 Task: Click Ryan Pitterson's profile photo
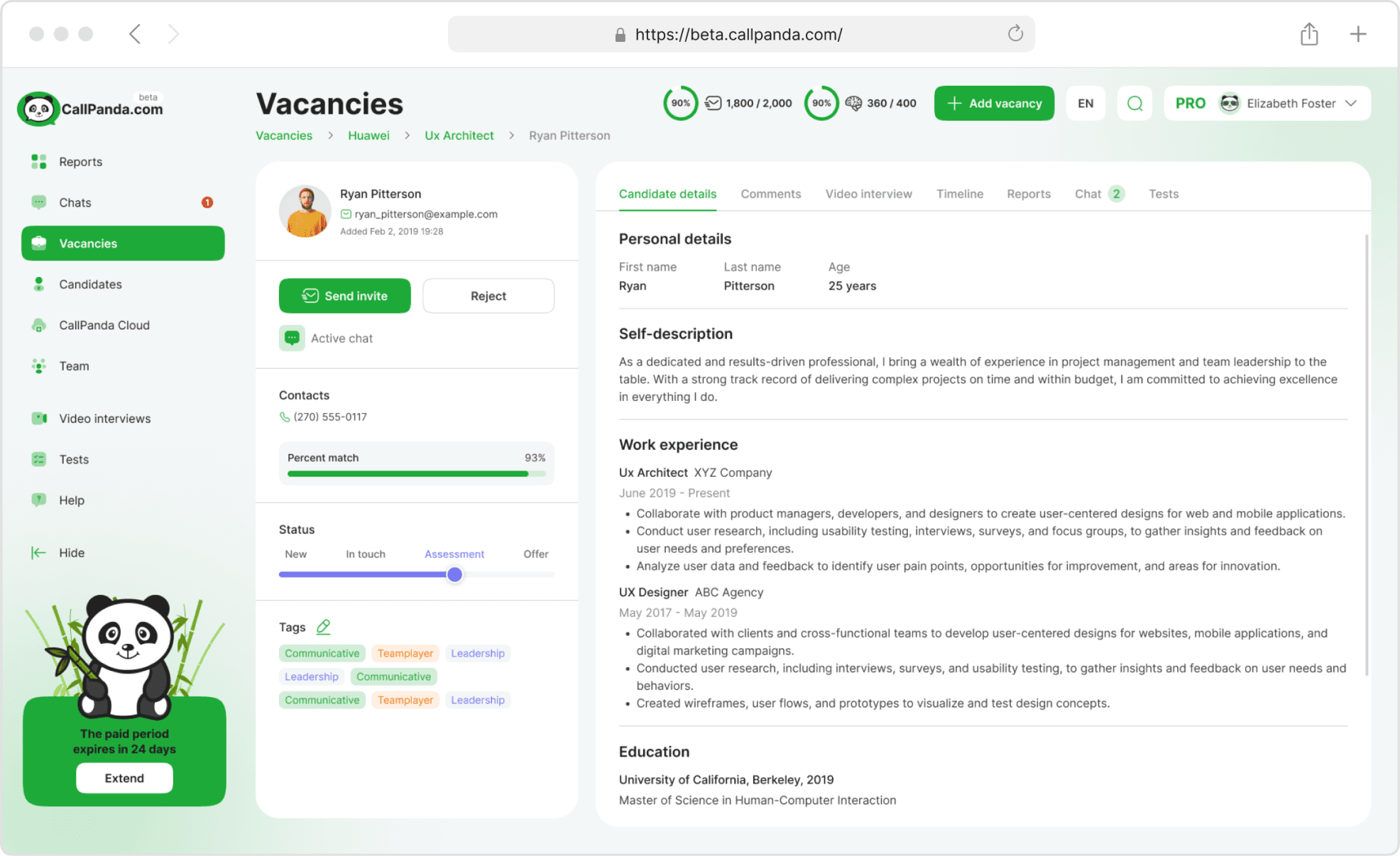click(305, 212)
